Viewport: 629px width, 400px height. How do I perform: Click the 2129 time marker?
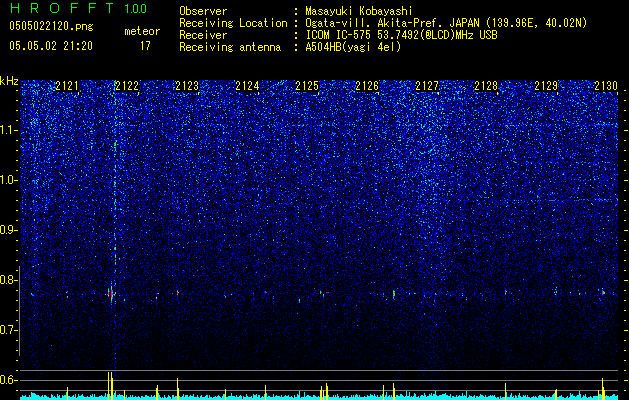tap(546, 86)
